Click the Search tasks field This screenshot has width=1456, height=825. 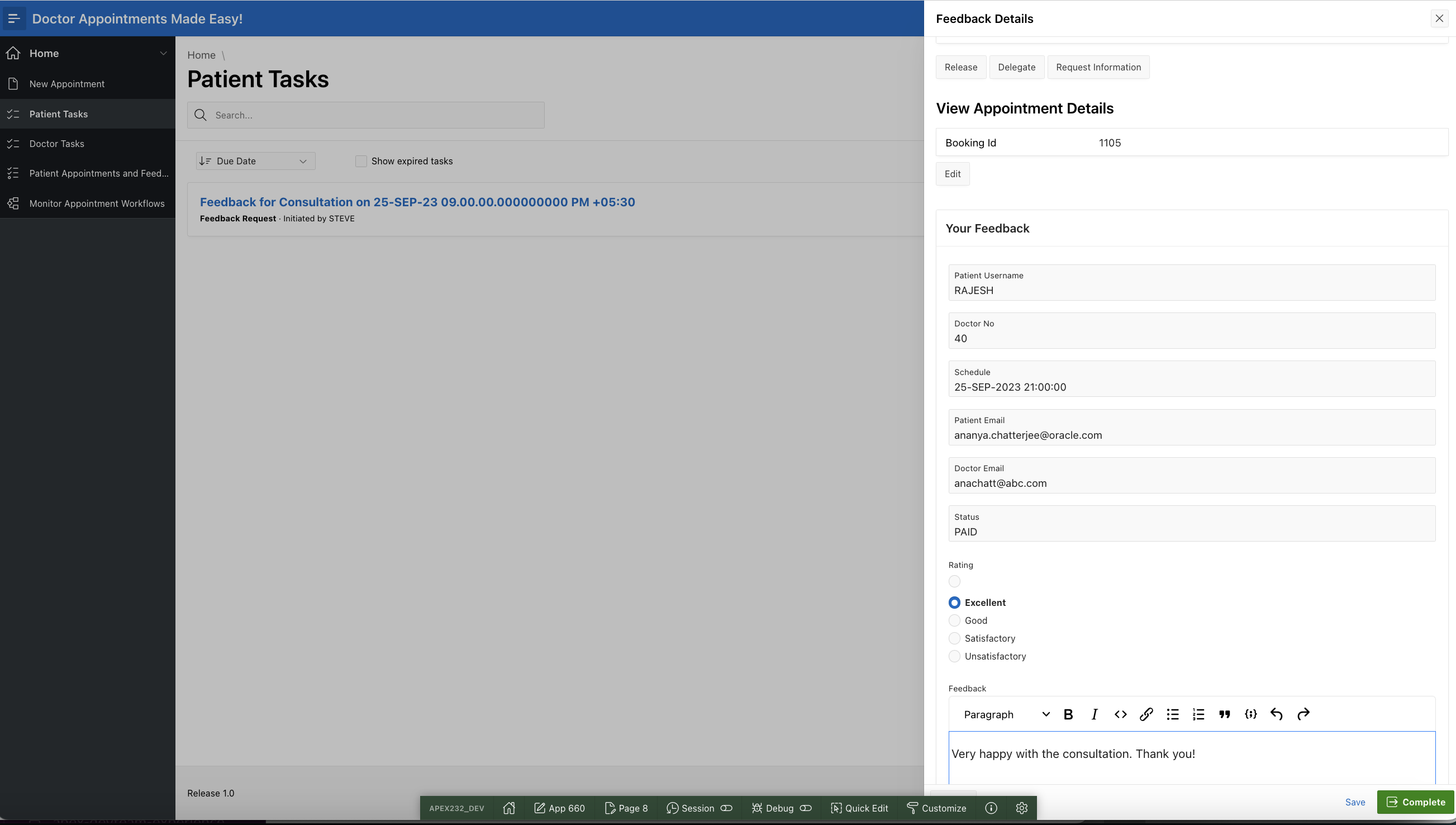point(374,115)
